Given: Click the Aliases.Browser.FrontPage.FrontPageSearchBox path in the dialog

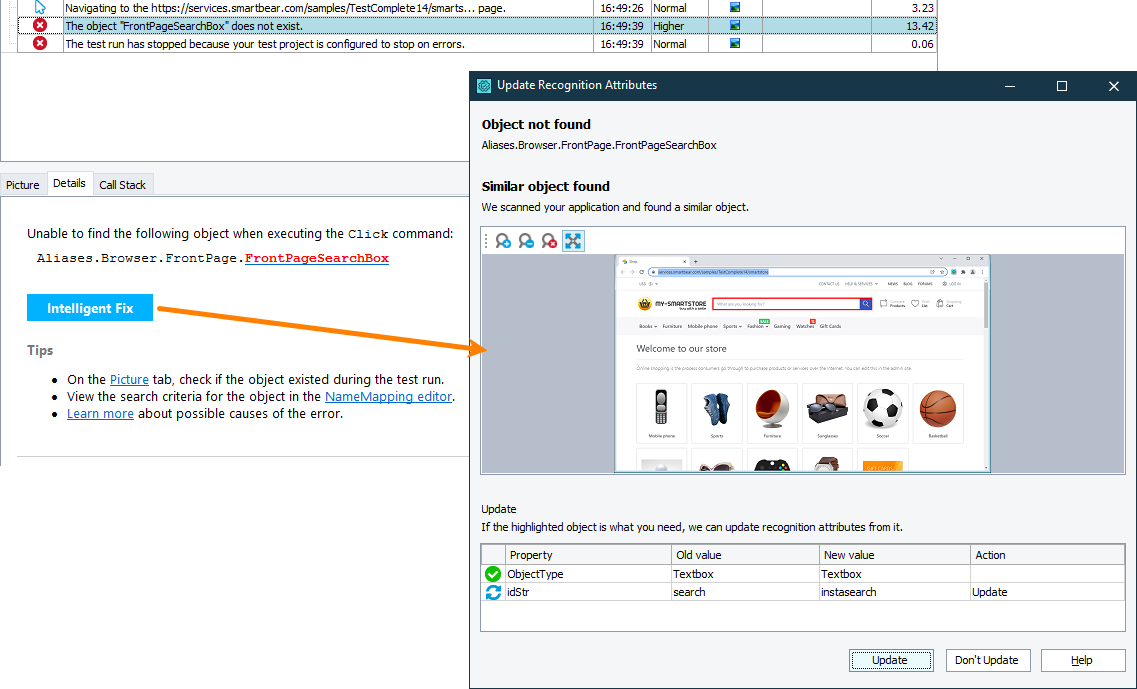Looking at the screenshot, I should tap(599, 145).
